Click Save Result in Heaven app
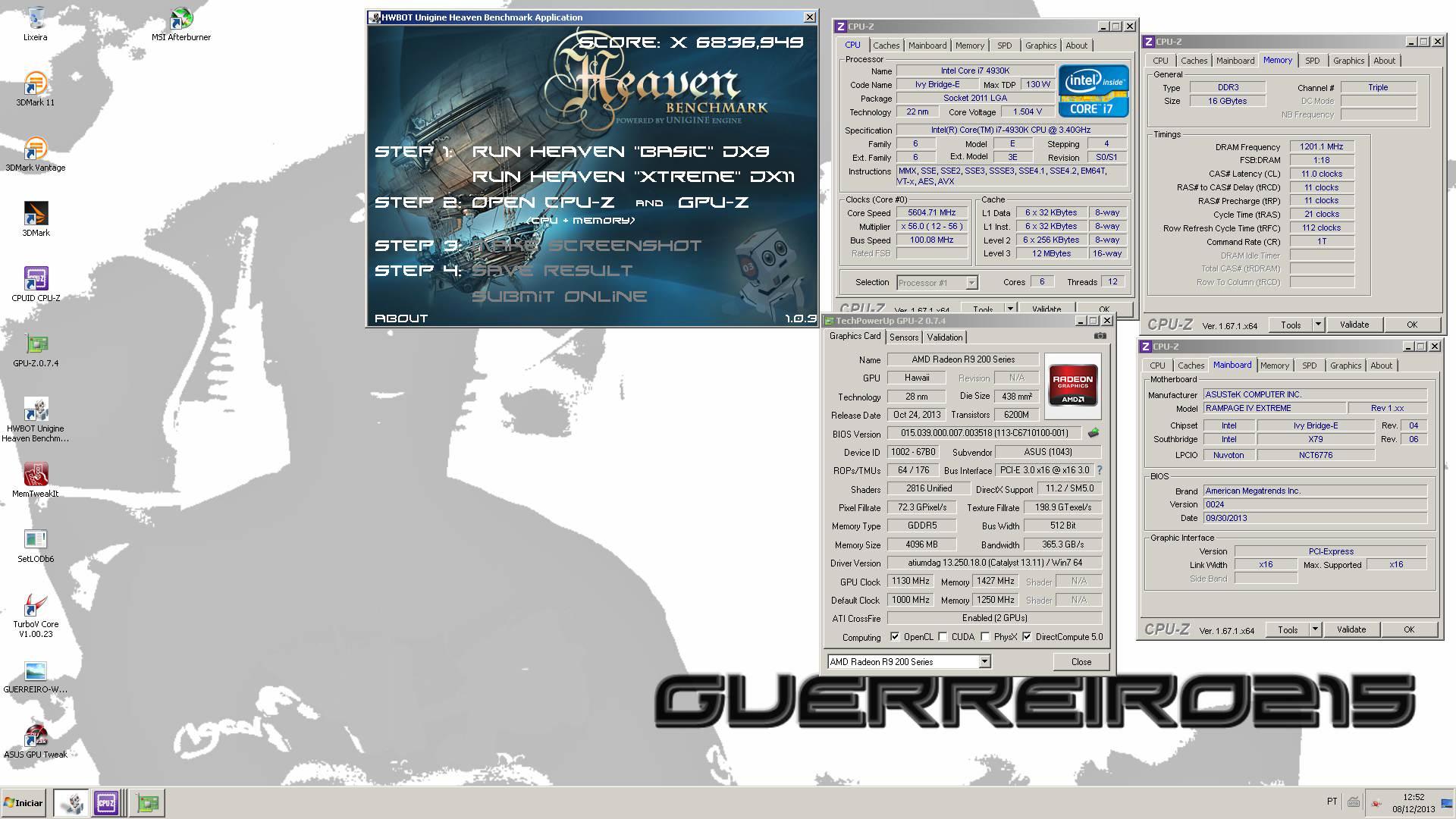The width and height of the screenshot is (1456, 819). click(x=552, y=271)
